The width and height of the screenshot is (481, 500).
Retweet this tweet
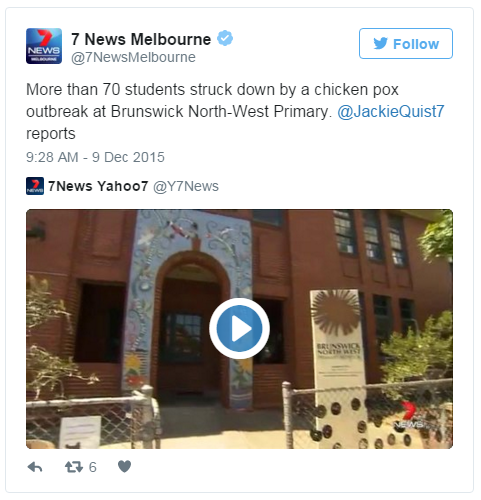(x=74, y=467)
